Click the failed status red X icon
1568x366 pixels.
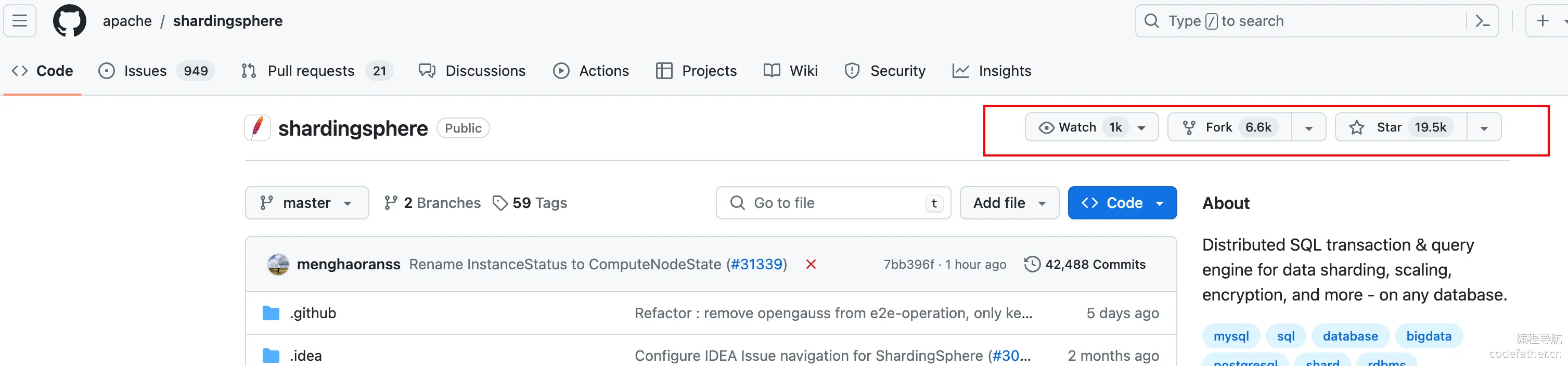point(811,264)
